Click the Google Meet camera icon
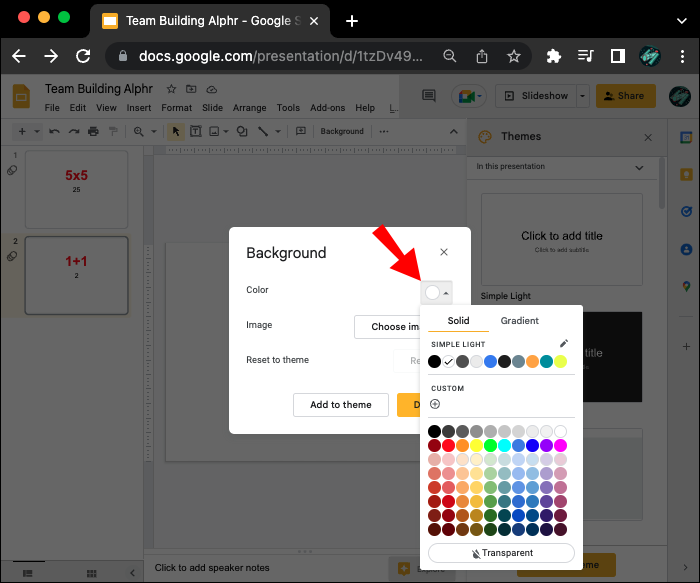 click(x=465, y=96)
